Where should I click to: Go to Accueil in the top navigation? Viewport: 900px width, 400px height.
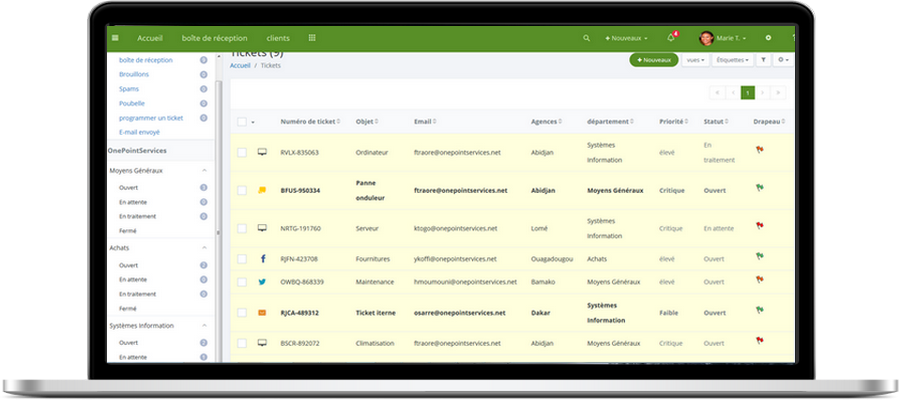point(150,38)
